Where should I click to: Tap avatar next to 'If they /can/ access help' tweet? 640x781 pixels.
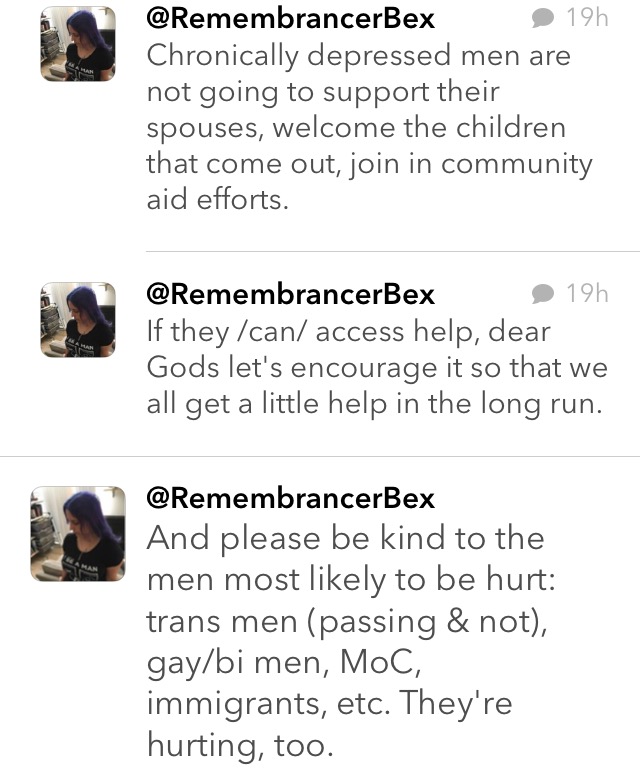pos(78,320)
